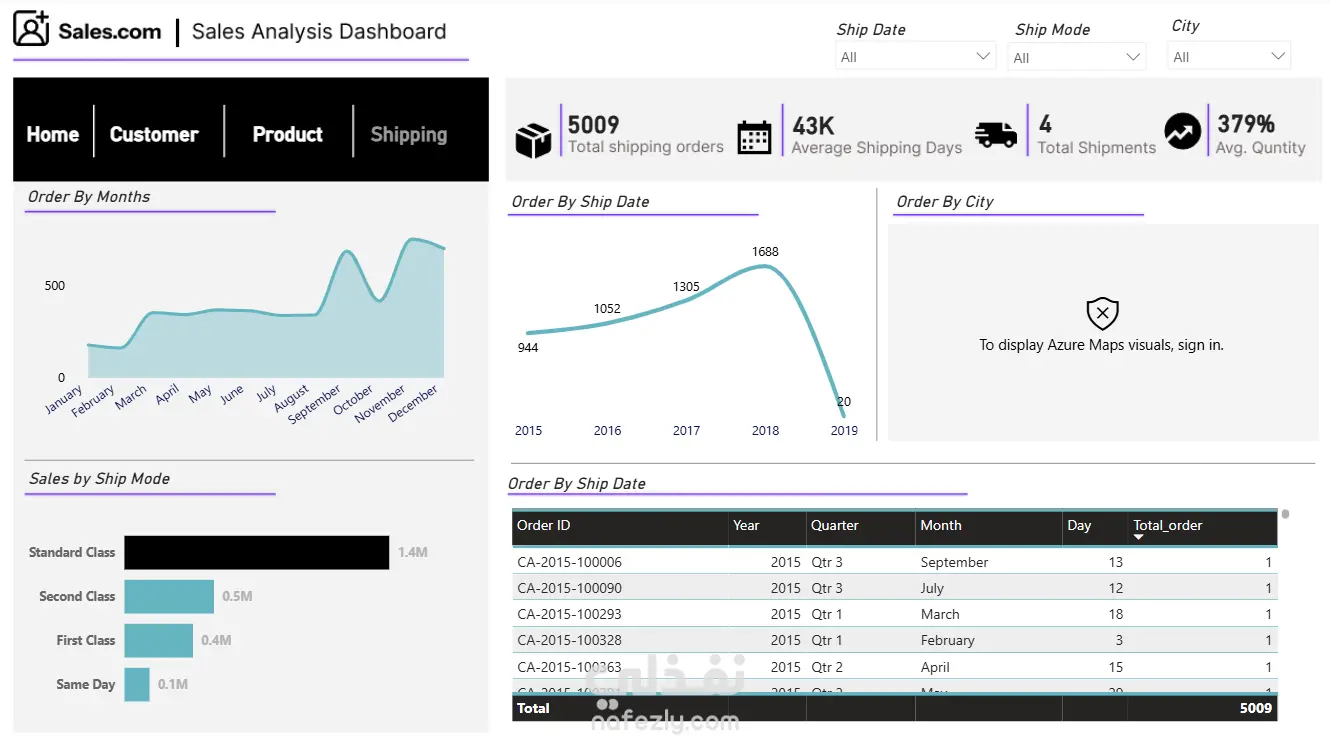Click the 1688 data point for 2018
The width and height of the screenshot is (1330, 736).
(x=766, y=266)
